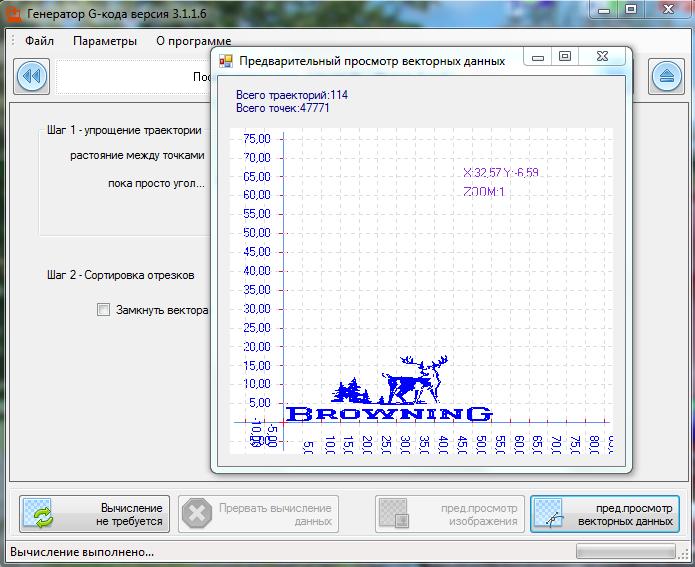
Task: Click the Вычисление выполнено... status text
Action: click(82, 552)
